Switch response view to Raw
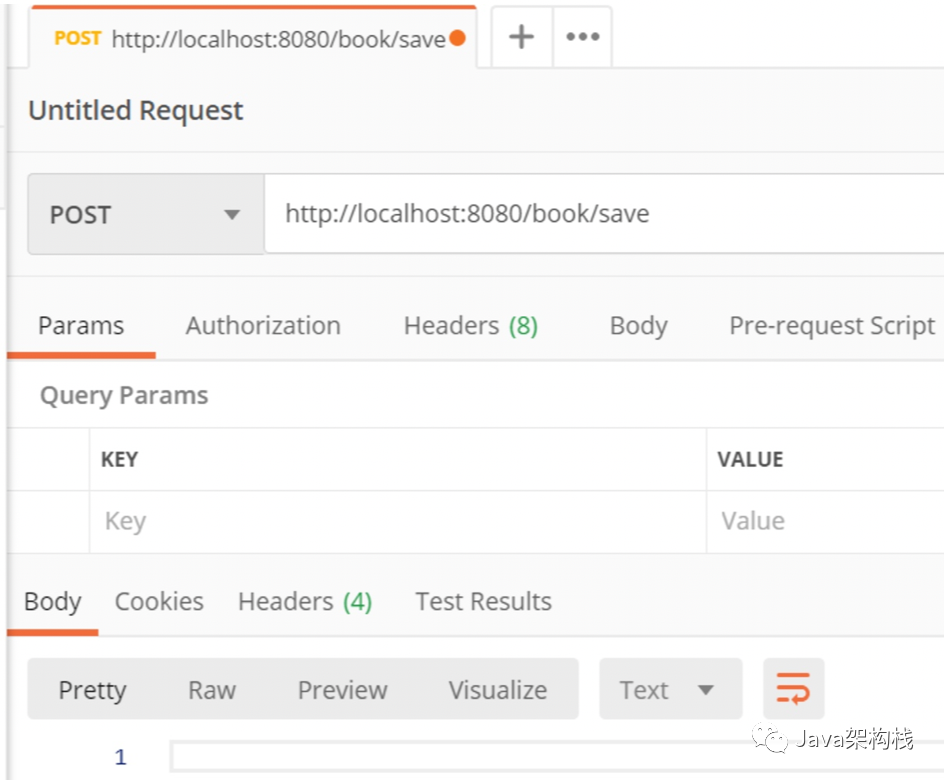Image resolution: width=944 pixels, height=780 pixels. (212, 690)
